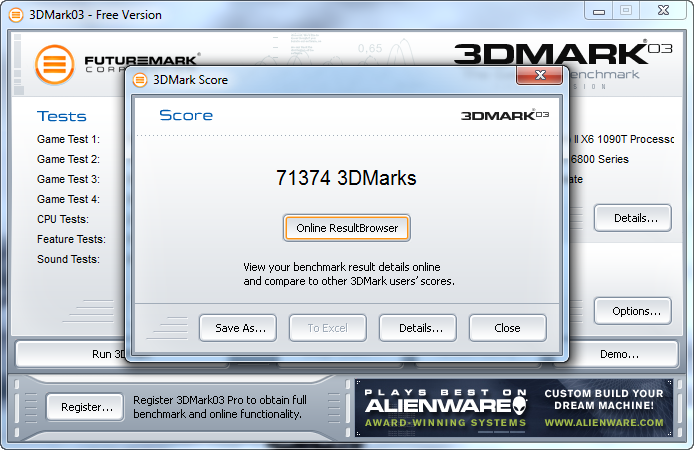Click the Sound Tests: label
The image size is (694, 450).
click(x=69, y=259)
